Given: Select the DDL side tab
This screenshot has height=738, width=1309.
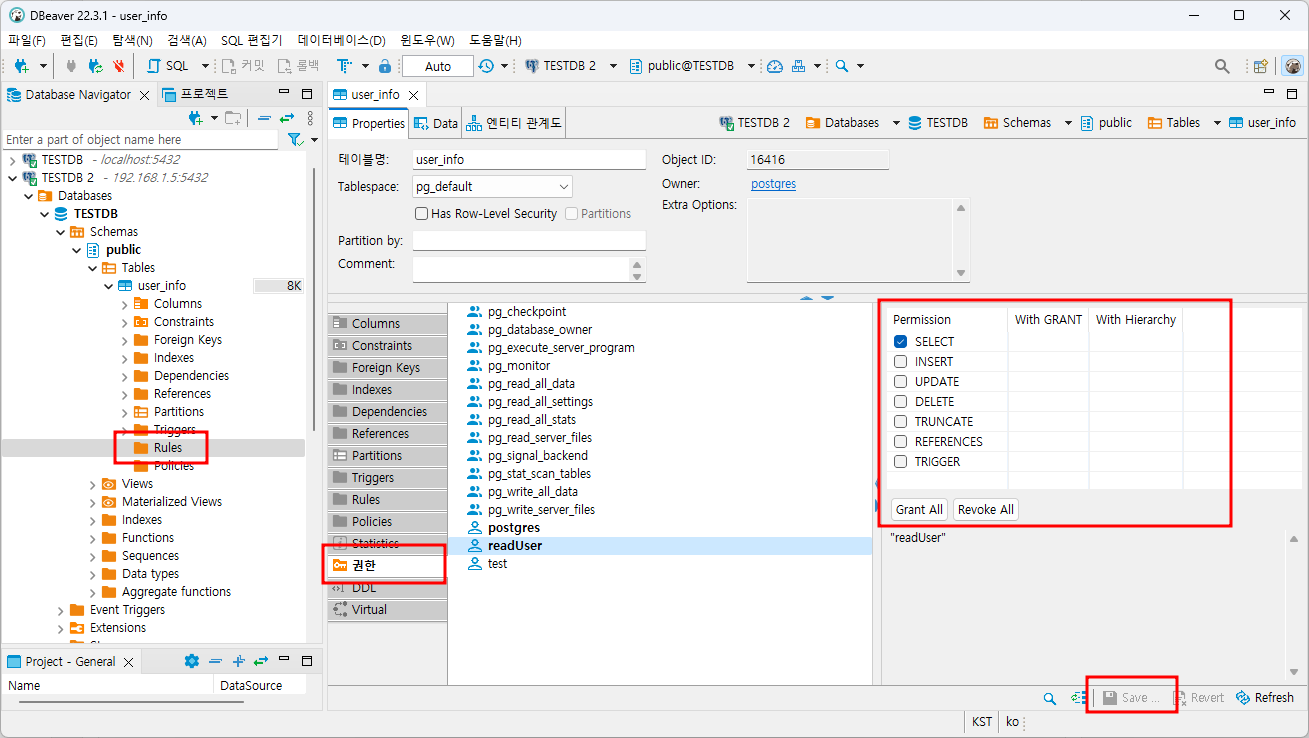Looking at the screenshot, I should pyautogui.click(x=387, y=588).
